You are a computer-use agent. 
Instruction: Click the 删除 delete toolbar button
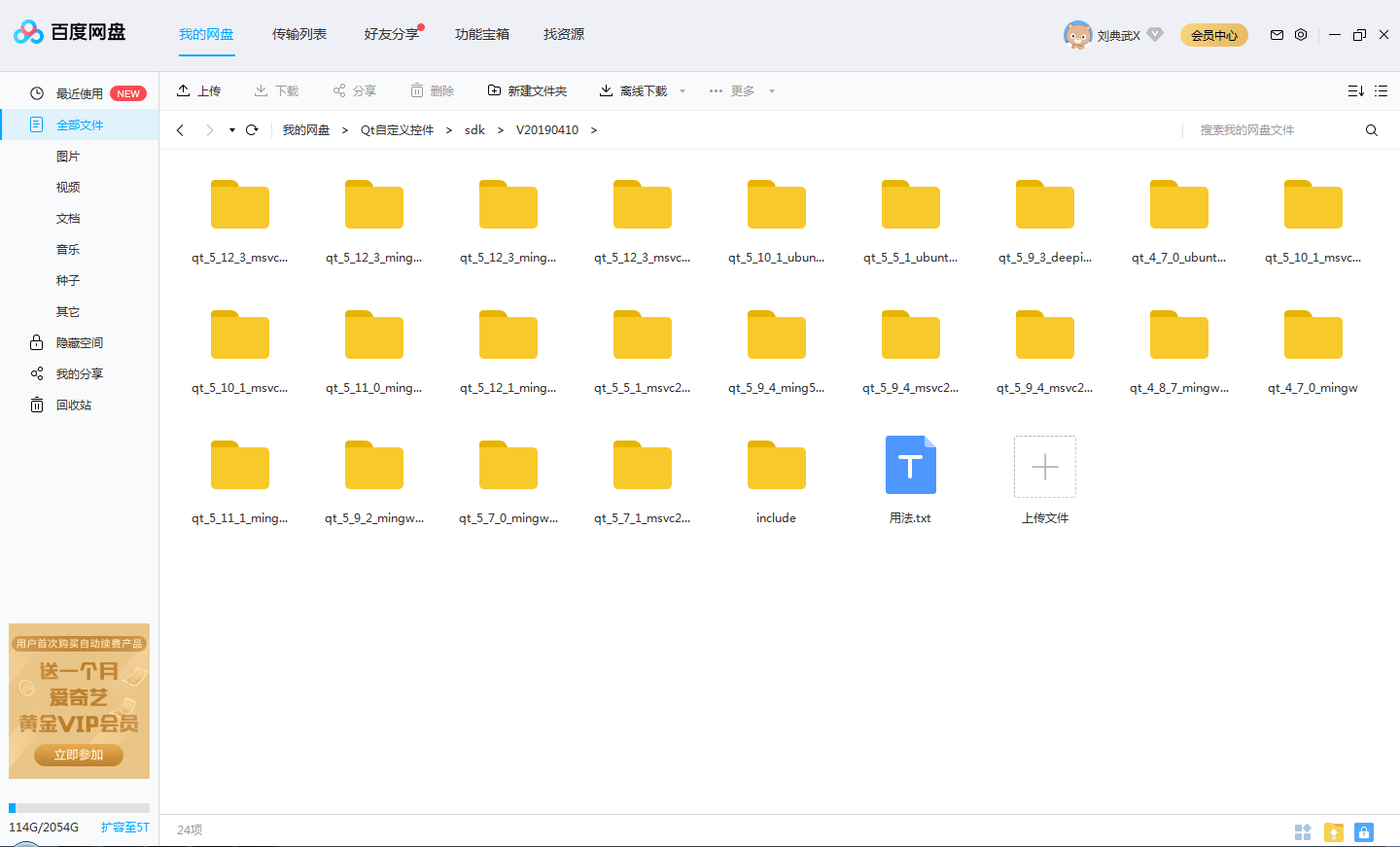[432, 90]
